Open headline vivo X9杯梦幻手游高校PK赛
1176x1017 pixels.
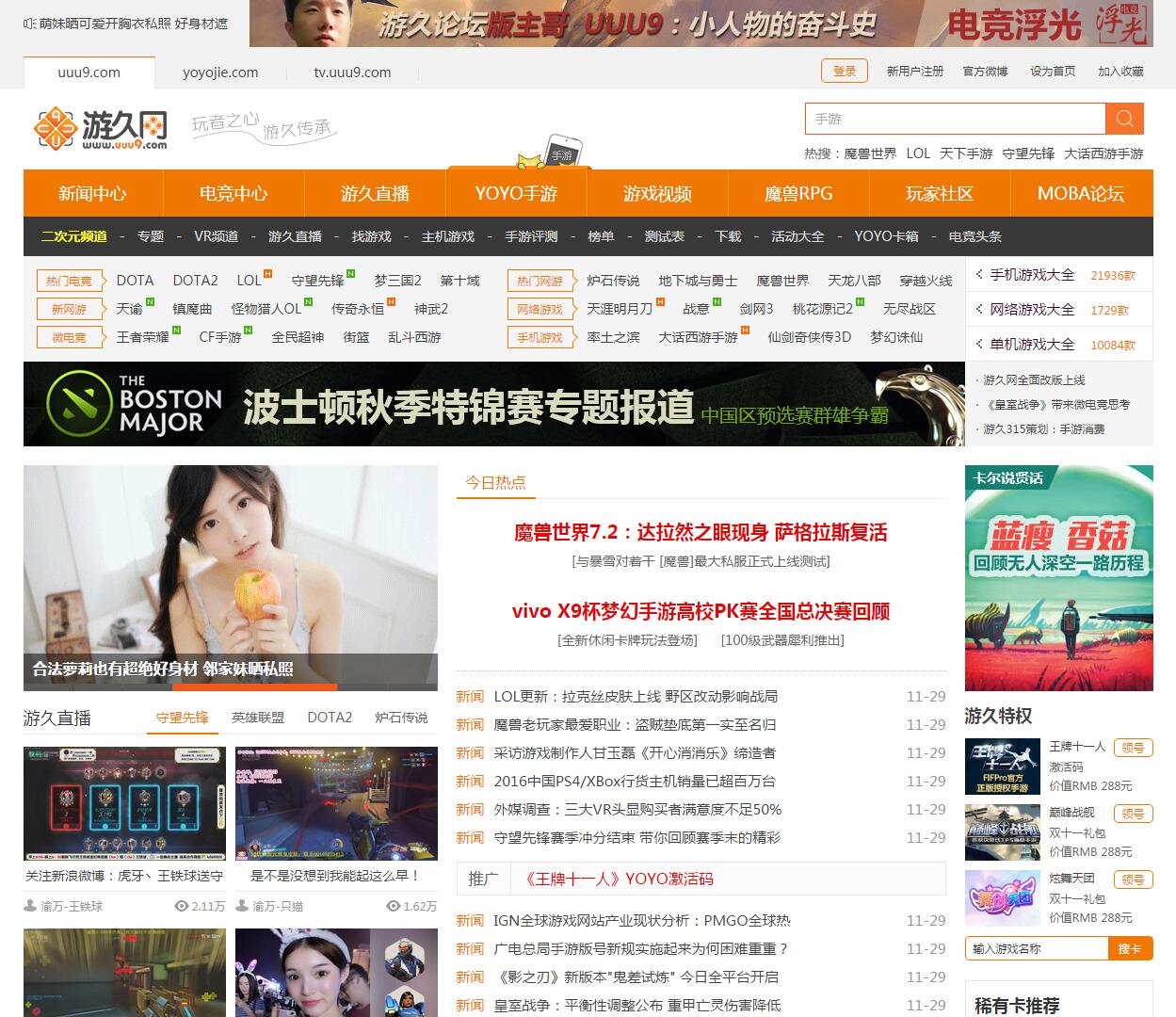click(701, 611)
